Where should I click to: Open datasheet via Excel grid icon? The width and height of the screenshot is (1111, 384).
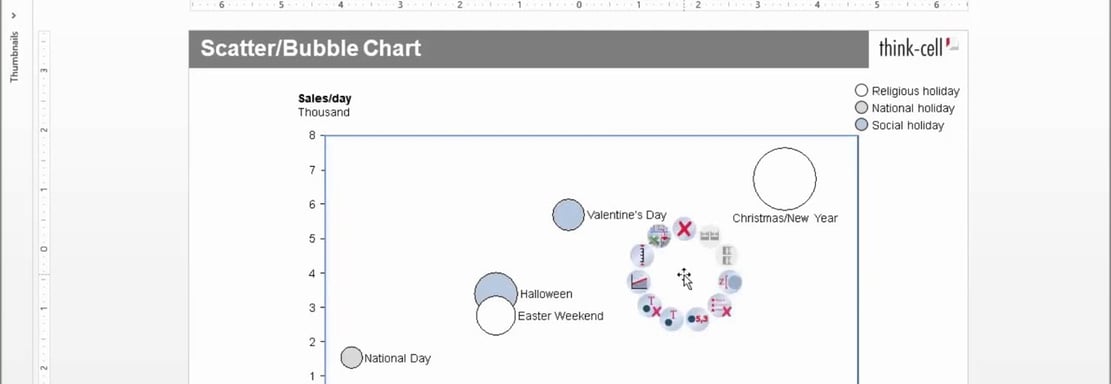click(659, 236)
